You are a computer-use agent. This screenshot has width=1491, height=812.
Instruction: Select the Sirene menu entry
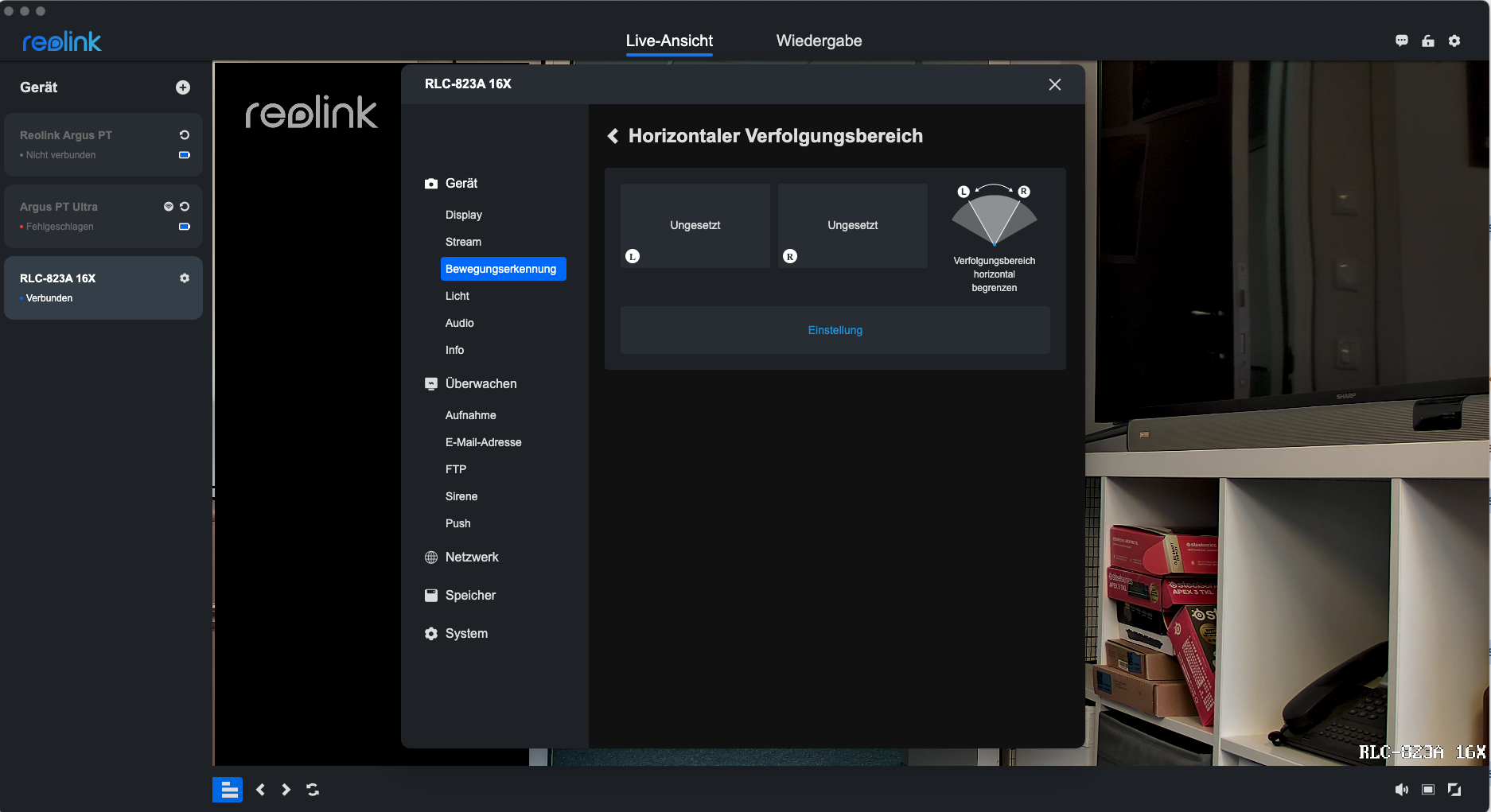[461, 496]
